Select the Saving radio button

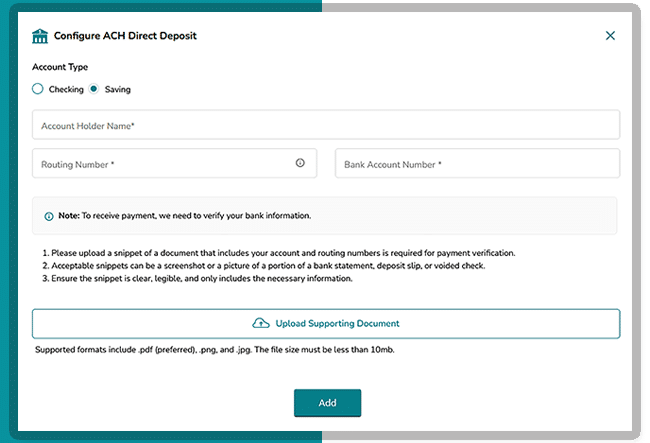(x=94, y=89)
